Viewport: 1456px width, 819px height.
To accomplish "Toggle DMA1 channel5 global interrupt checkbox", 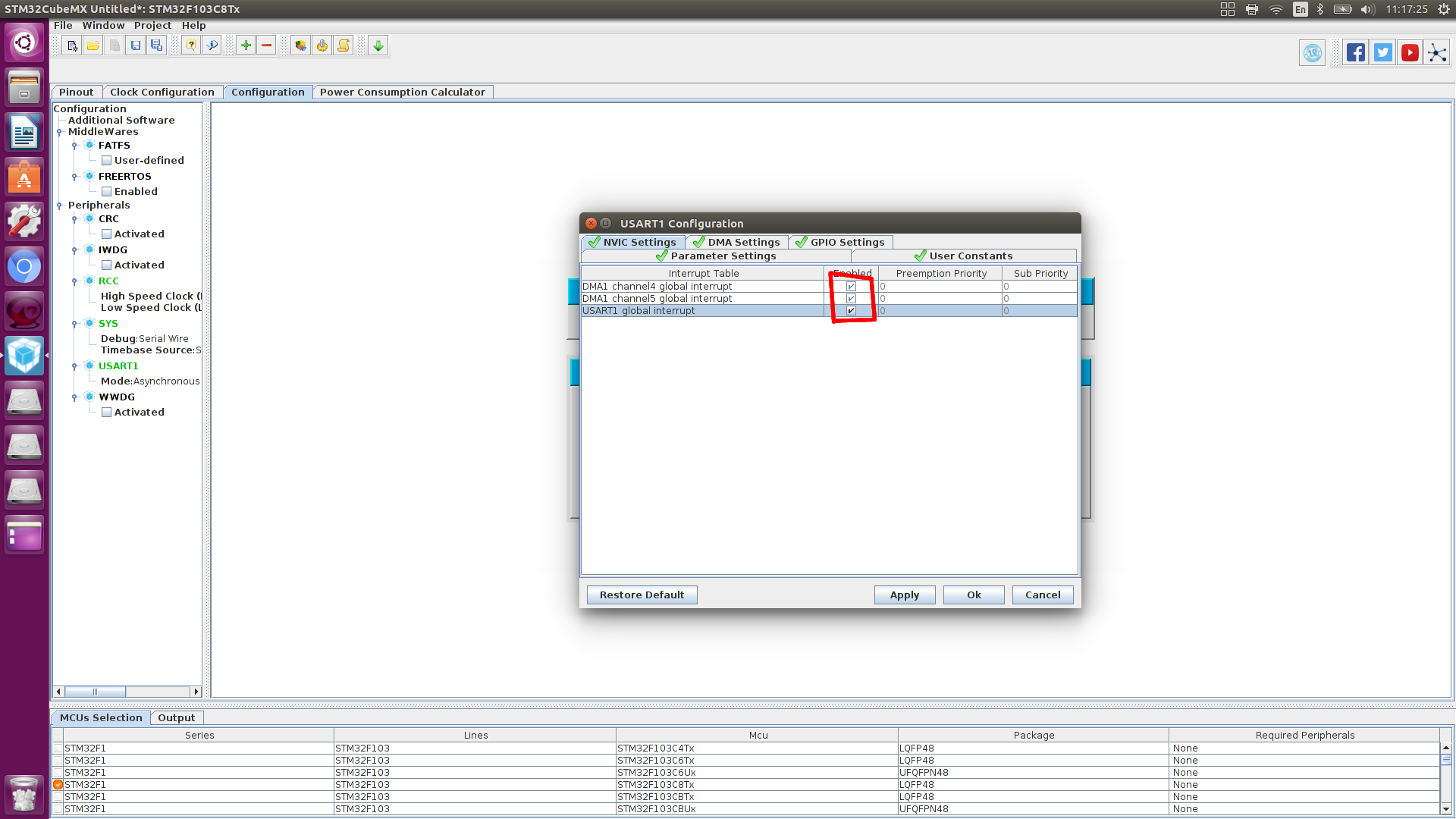I will coord(851,298).
